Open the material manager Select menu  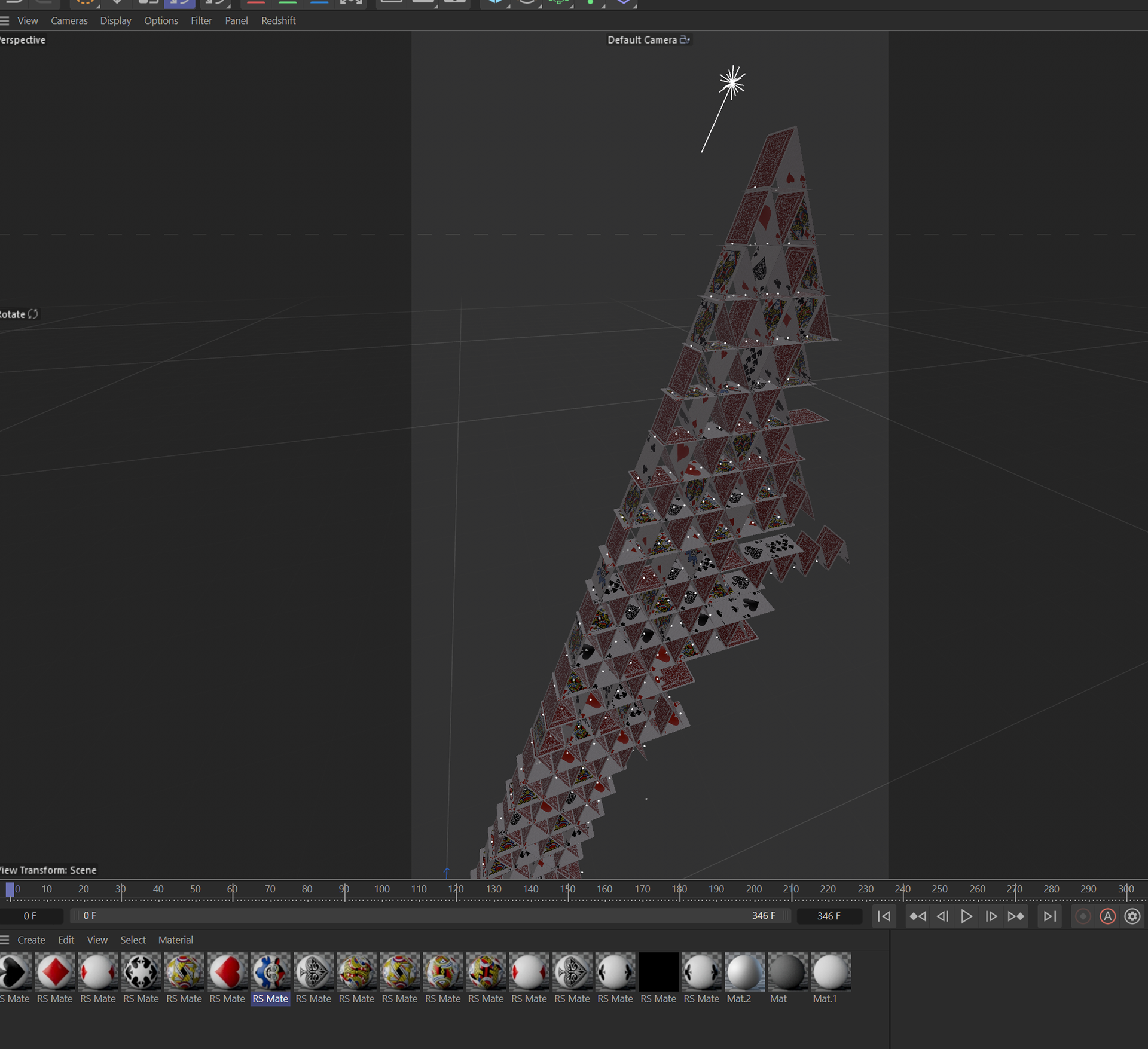click(133, 940)
